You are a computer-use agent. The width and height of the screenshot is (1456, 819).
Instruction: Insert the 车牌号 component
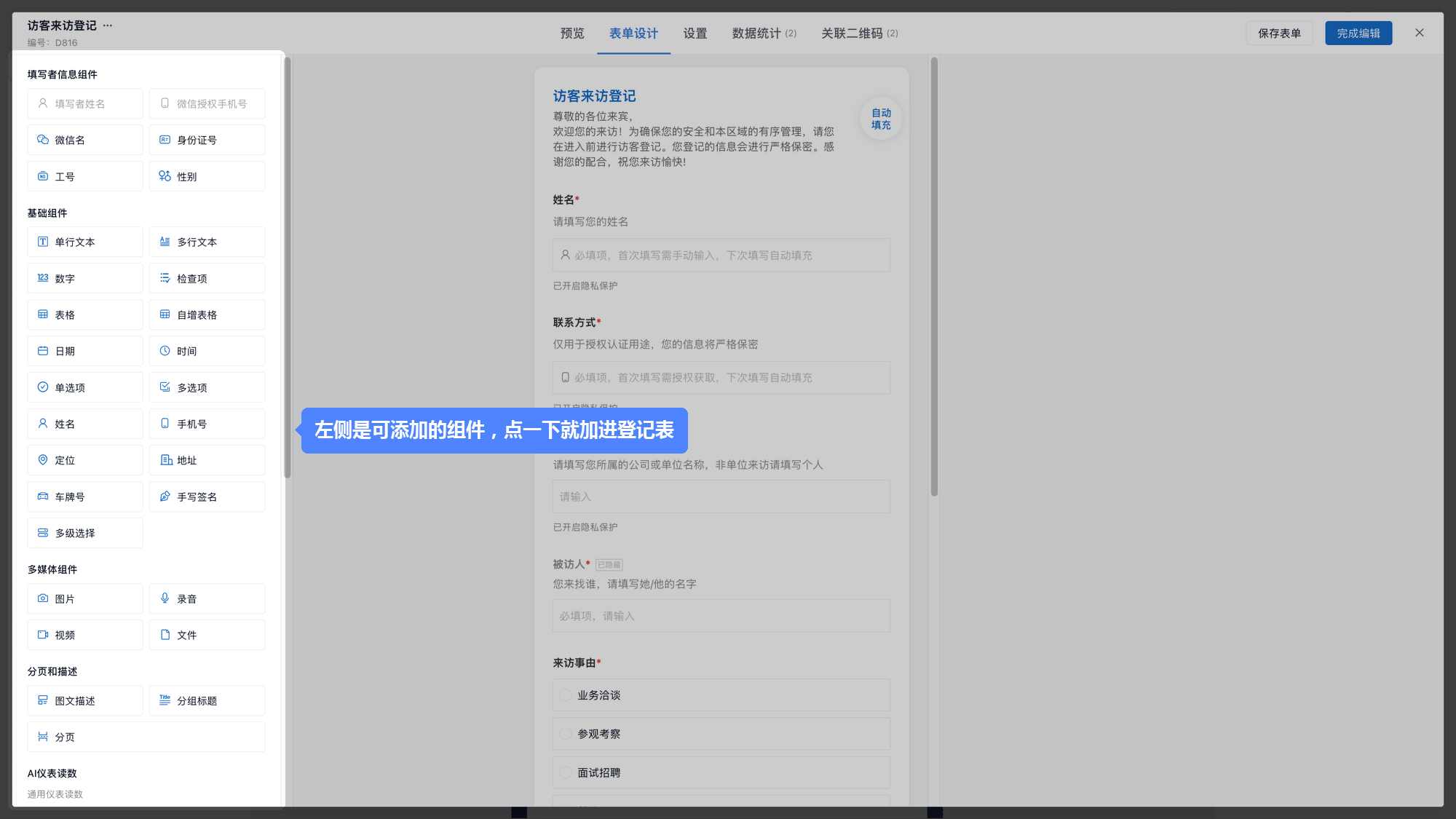point(85,496)
